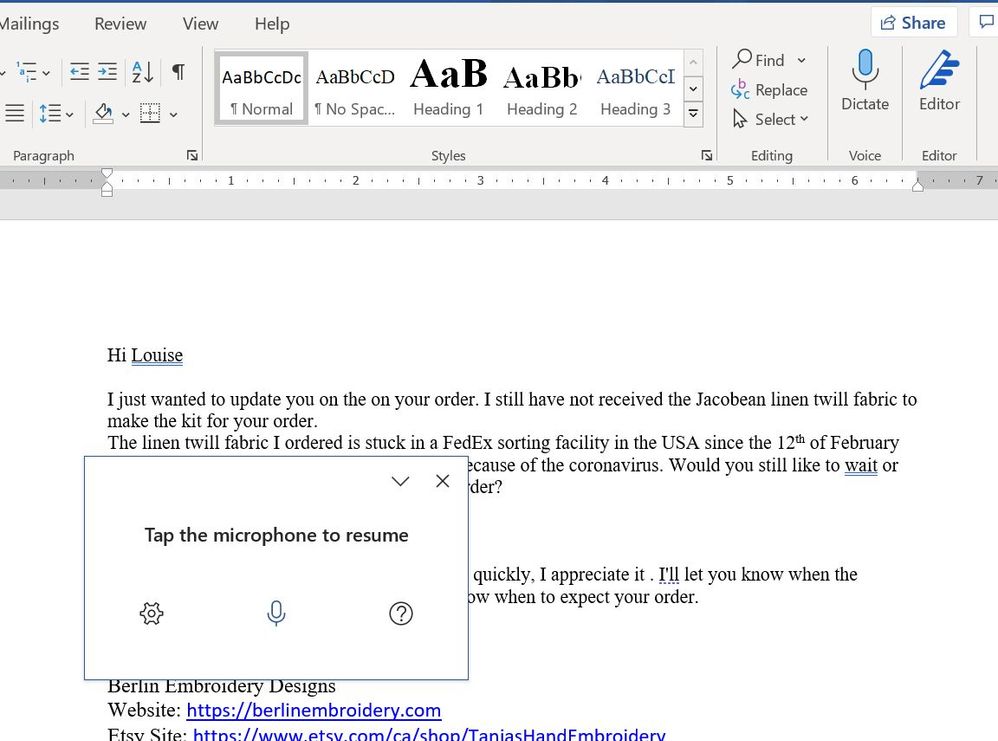Close the dictation panel
The image size is (998, 741).
pos(443,481)
